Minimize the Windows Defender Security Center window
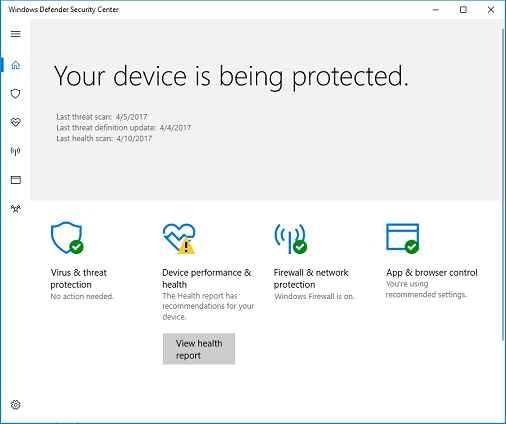 click(436, 10)
